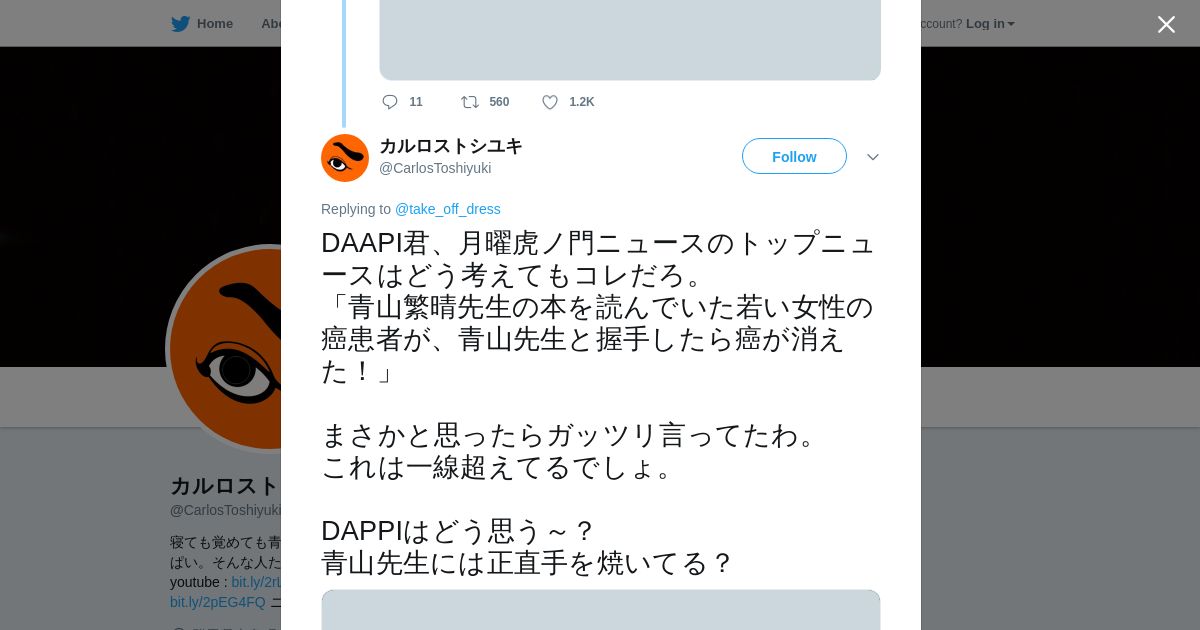Follow @CarlosToshiyuki with the Follow button

point(794,156)
